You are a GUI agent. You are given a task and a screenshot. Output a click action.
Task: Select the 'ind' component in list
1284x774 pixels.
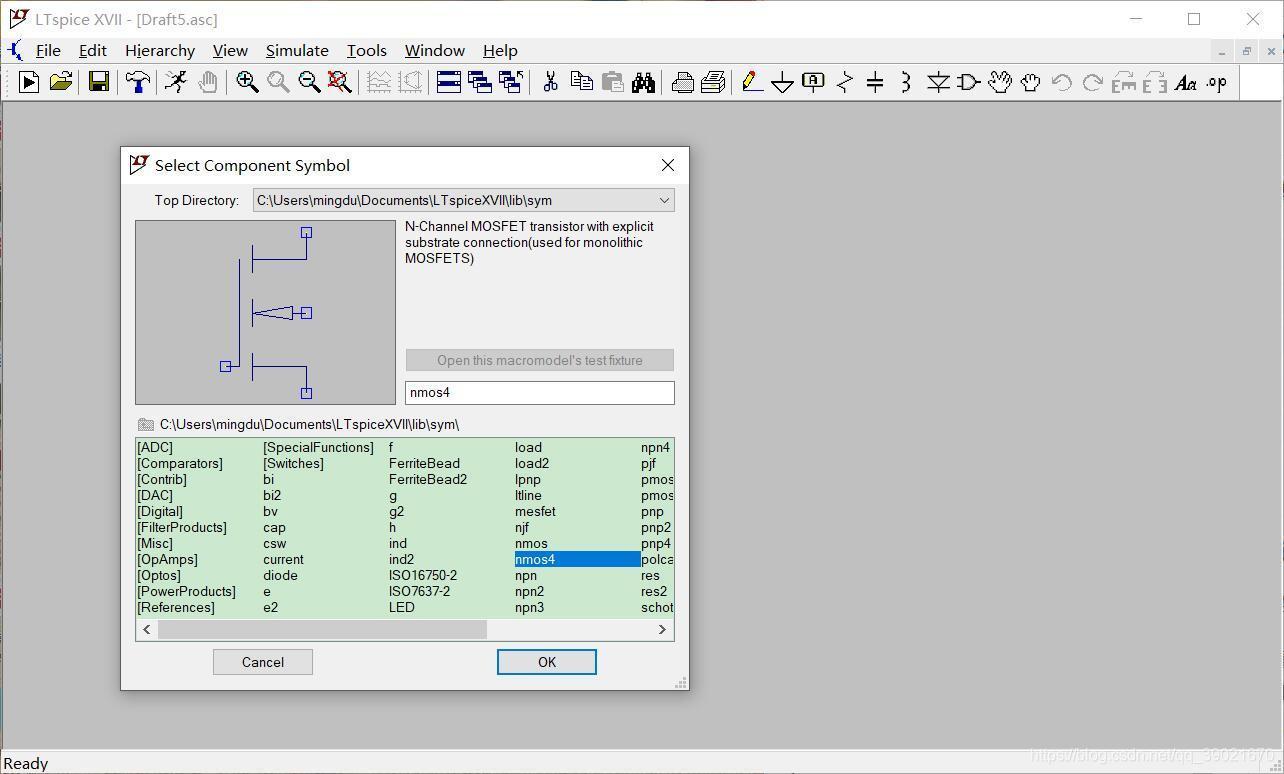(x=398, y=543)
